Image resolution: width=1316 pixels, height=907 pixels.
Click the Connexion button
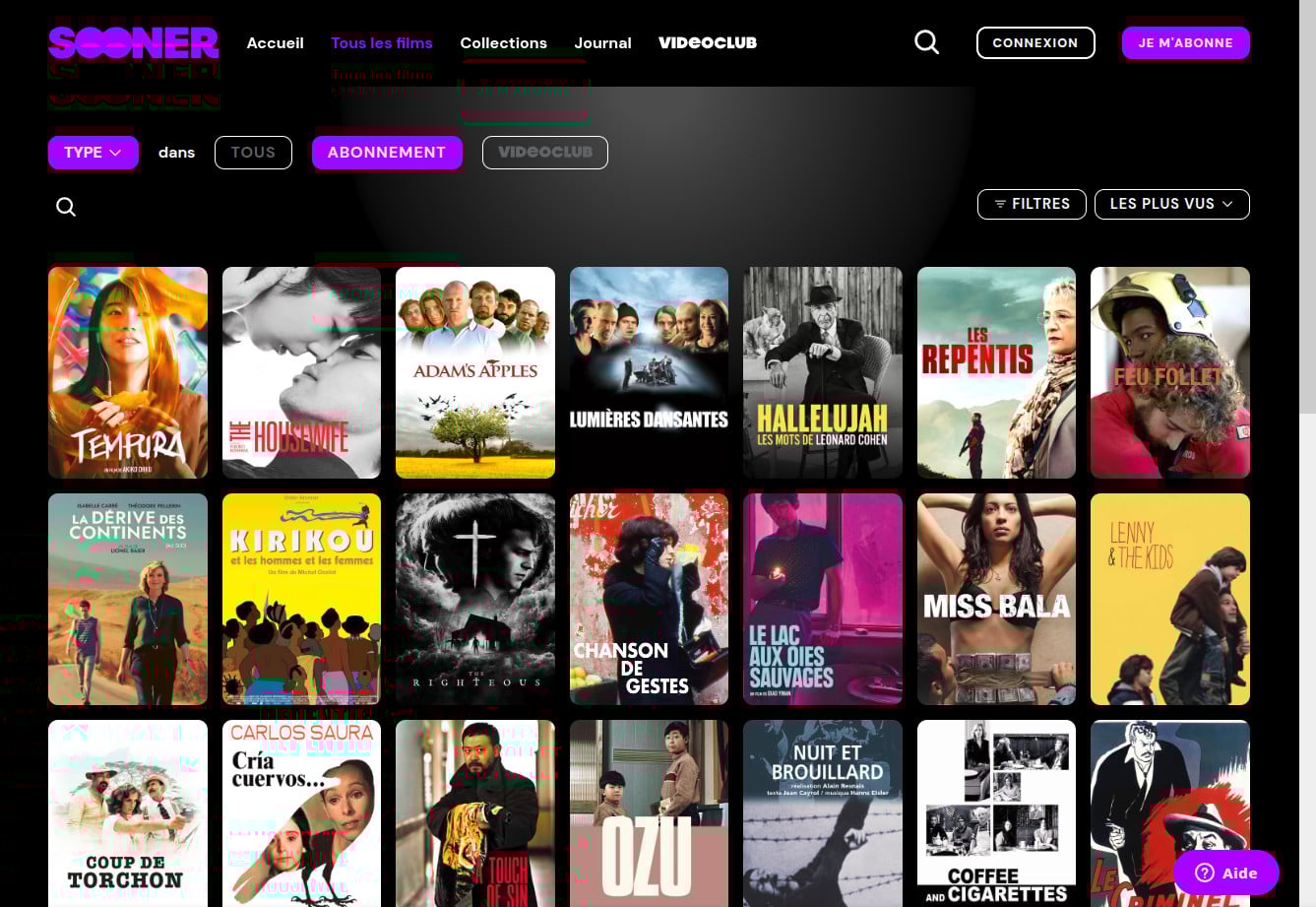point(1034,43)
